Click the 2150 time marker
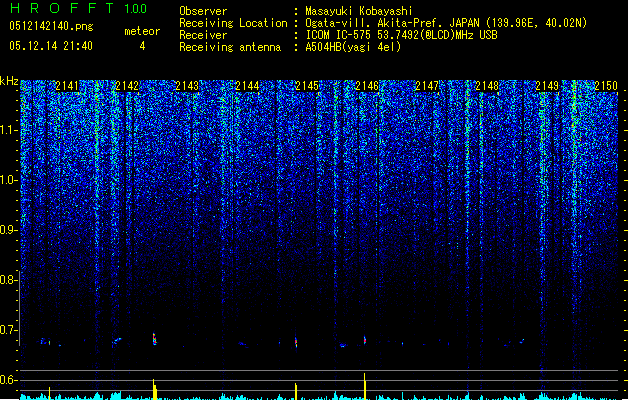Image resolution: width=629 pixels, height=400 pixels. [606, 86]
